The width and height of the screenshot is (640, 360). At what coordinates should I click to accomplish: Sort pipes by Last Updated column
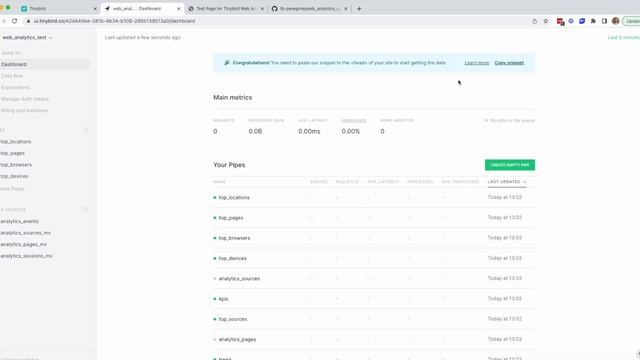click(x=507, y=182)
